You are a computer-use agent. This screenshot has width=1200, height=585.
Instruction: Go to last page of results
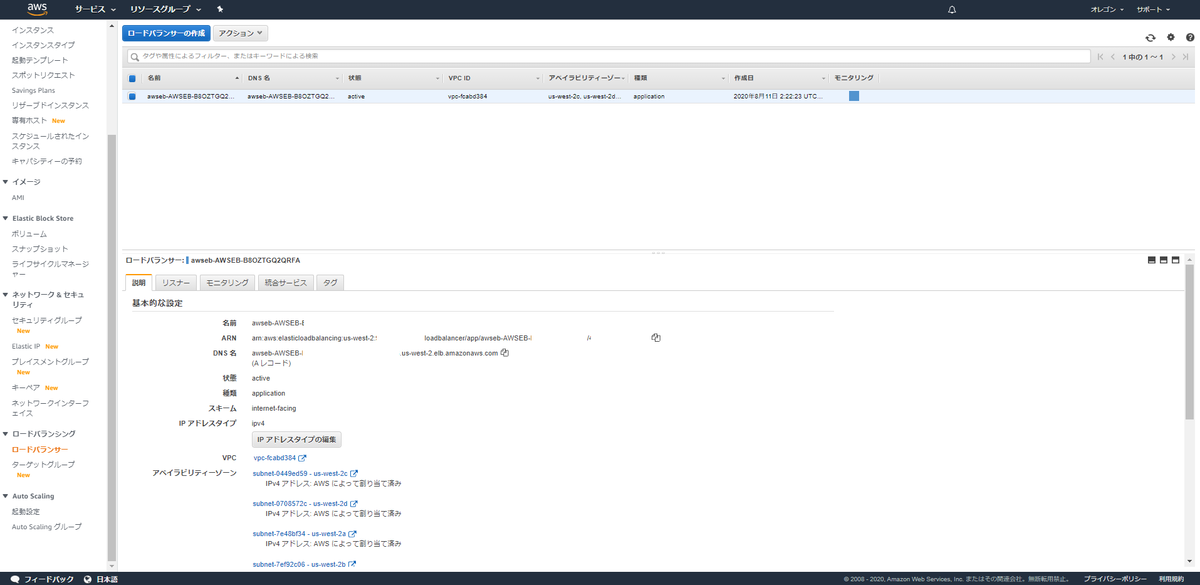tap(1184, 57)
